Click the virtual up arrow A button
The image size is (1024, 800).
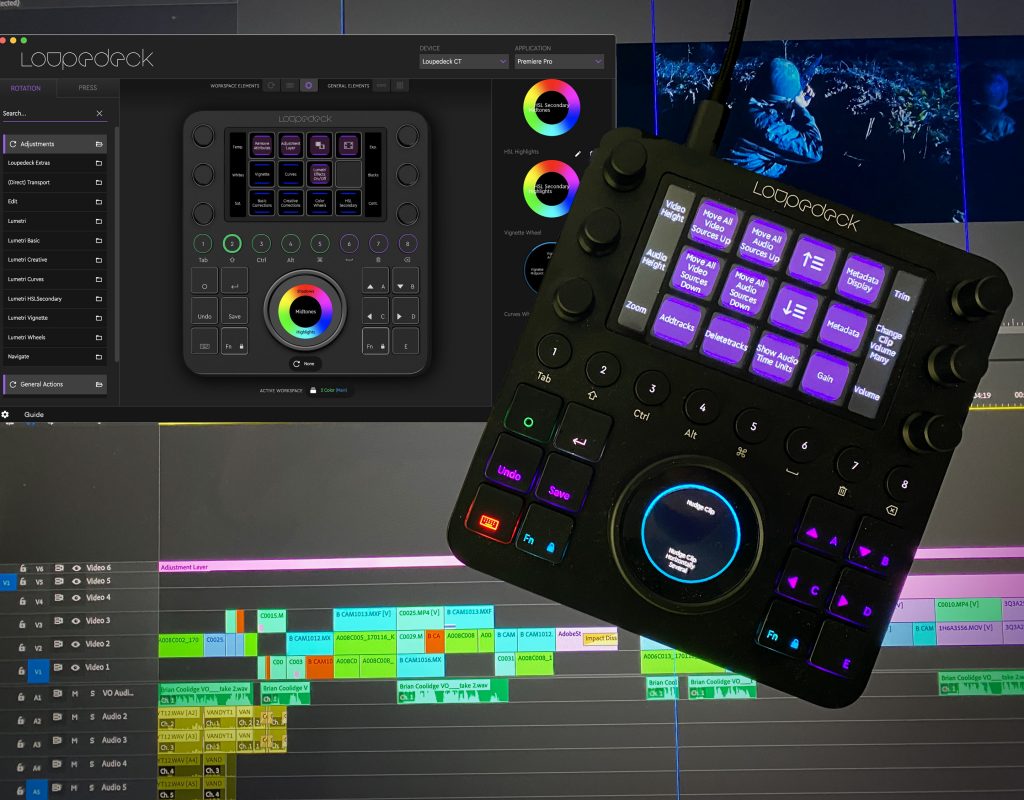pos(376,281)
